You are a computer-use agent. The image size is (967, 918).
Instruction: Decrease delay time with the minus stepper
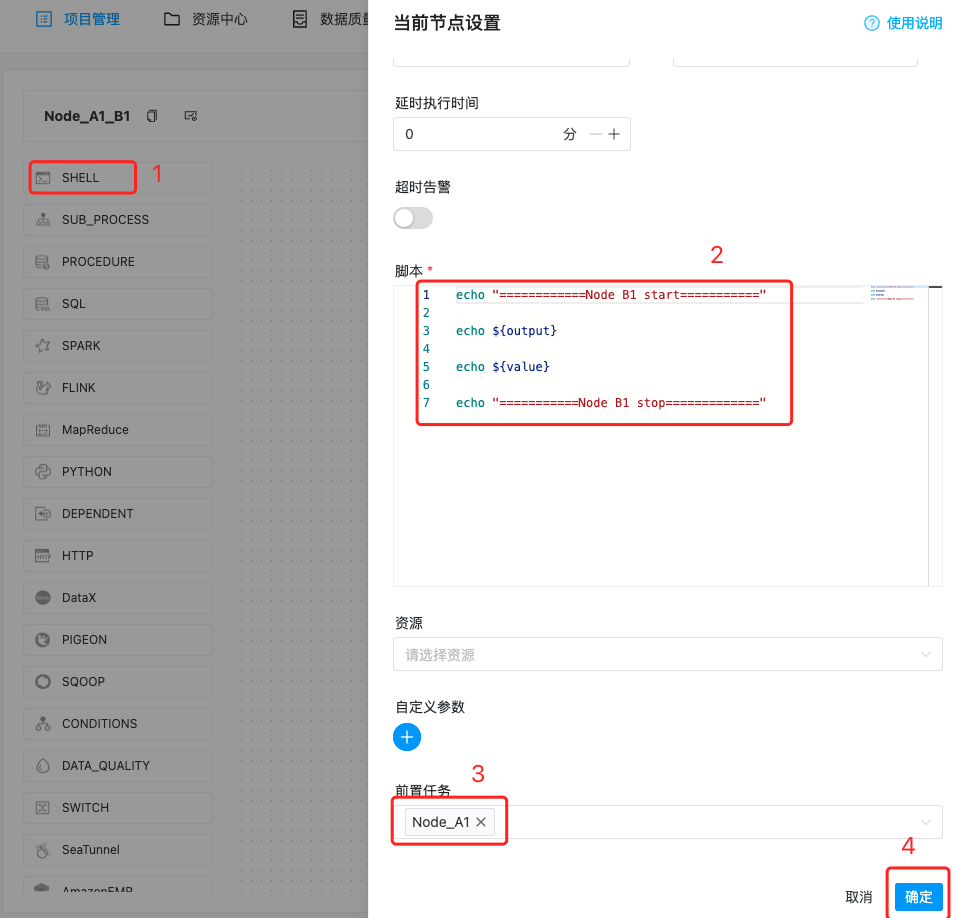point(596,134)
